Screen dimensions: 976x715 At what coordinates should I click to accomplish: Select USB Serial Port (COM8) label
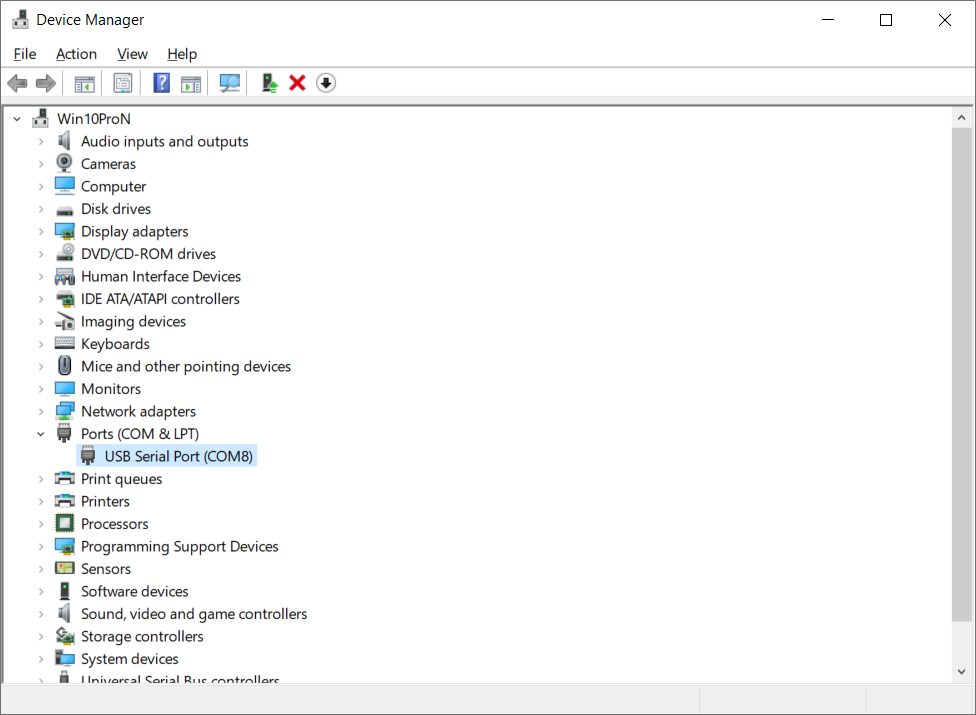(179, 456)
